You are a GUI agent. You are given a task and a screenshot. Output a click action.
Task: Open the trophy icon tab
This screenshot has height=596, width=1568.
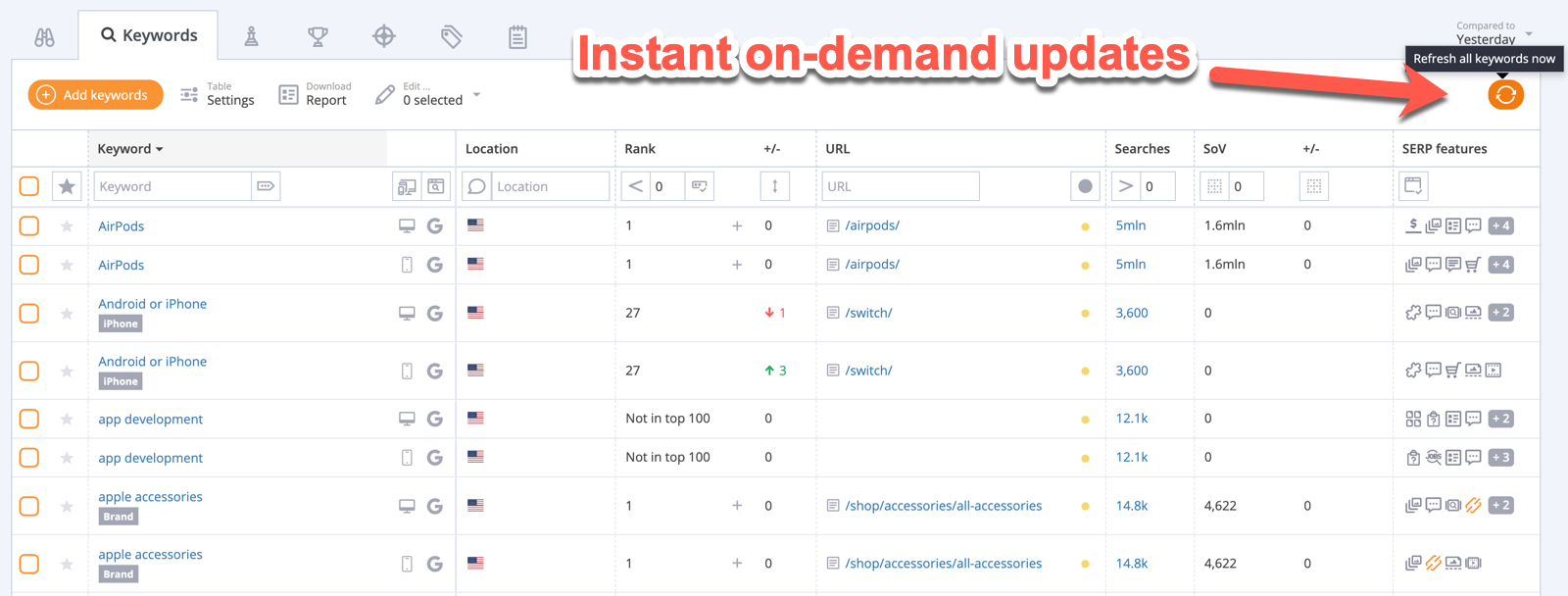pos(318,37)
